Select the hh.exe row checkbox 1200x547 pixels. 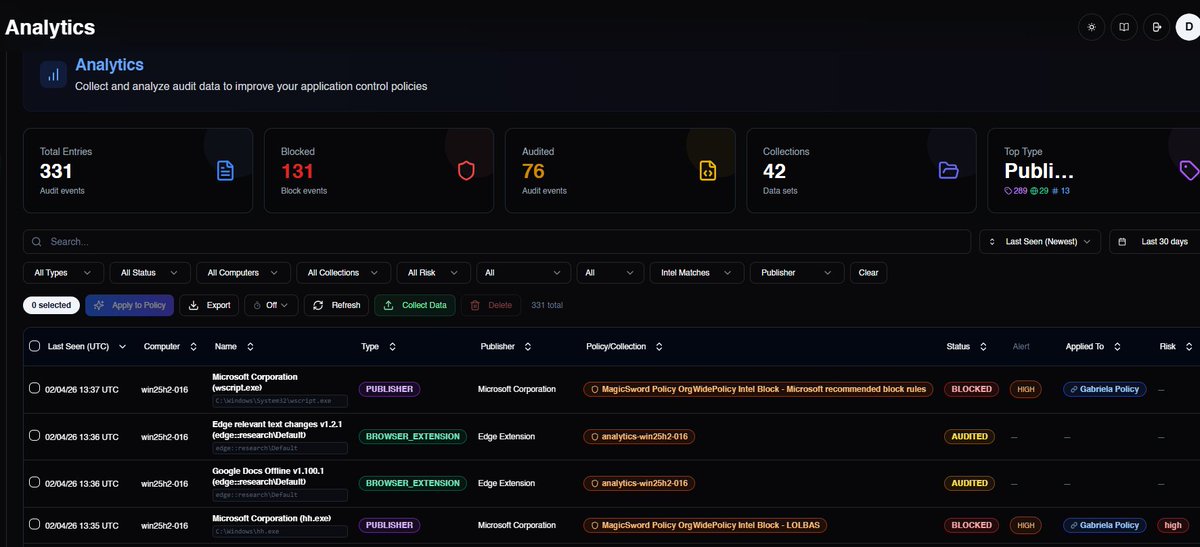(x=35, y=524)
